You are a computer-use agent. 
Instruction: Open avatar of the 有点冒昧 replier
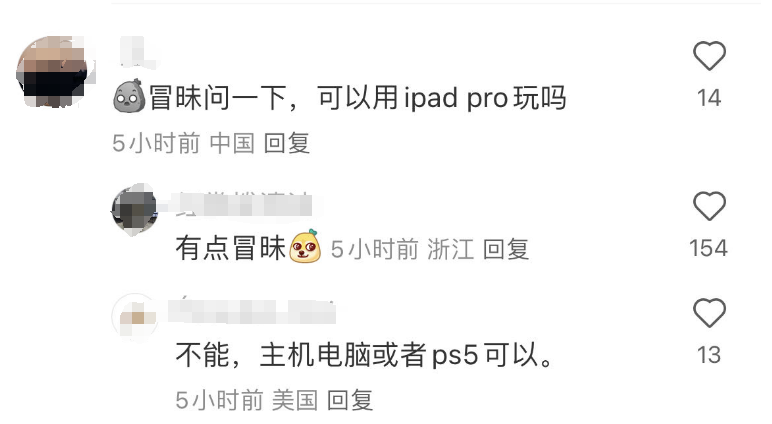click(x=134, y=209)
